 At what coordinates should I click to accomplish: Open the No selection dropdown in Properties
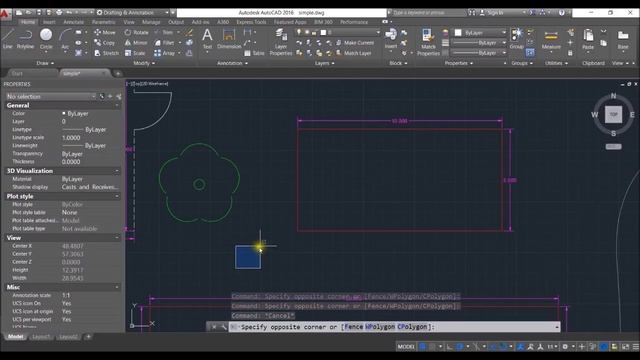click(x=51, y=96)
